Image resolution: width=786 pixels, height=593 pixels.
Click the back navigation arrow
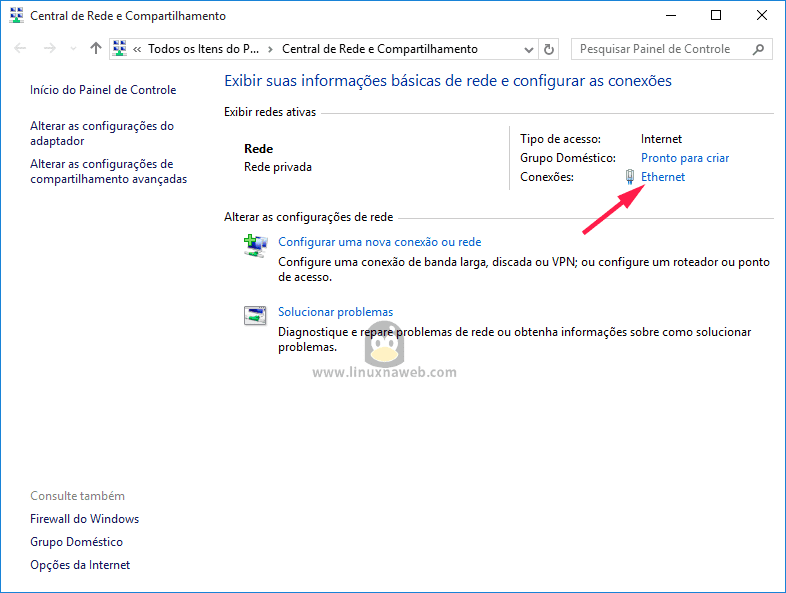coord(21,49)
